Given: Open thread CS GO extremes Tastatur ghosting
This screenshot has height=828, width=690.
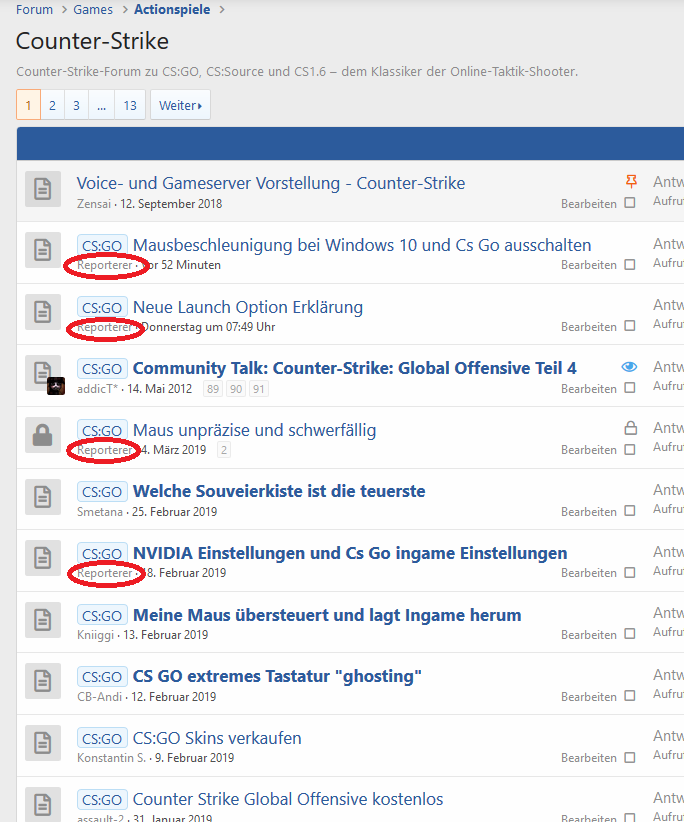Looking at the screenshot, I should click(x=277, y=676).
